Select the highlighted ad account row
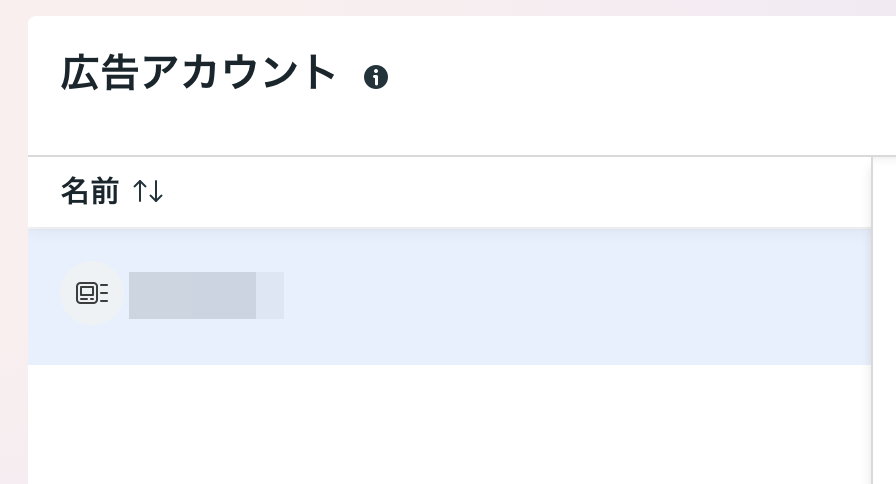 [x=450, y=297]
